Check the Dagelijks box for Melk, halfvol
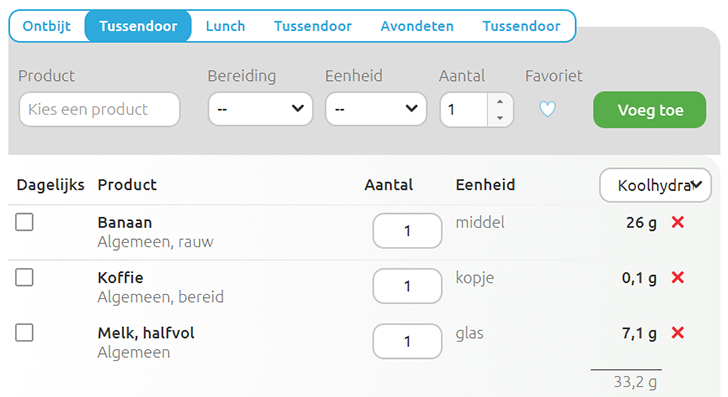728x397 pixels. click(x=24, y=332)
